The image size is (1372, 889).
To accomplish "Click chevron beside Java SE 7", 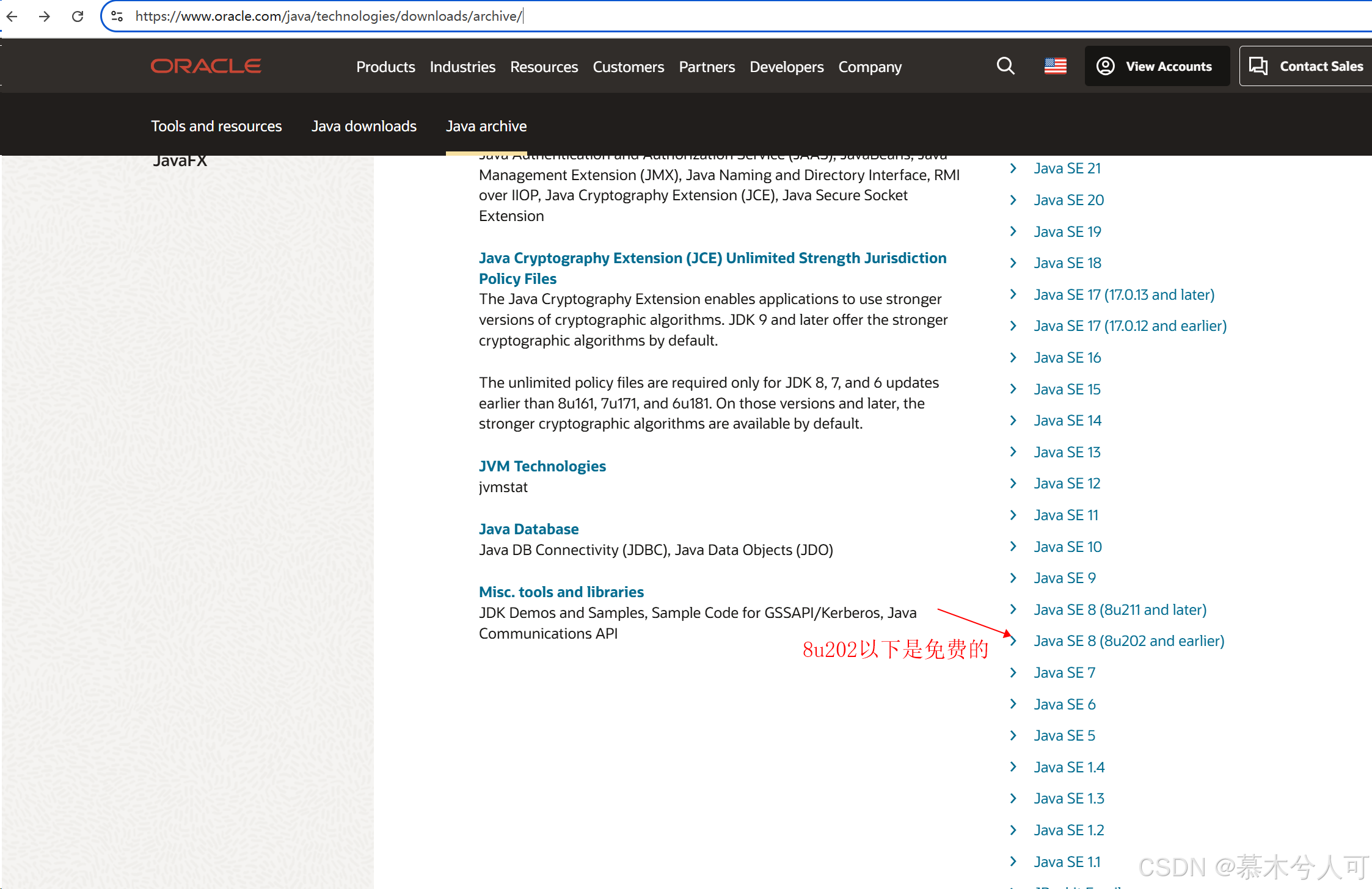I will coord(1013,672).
